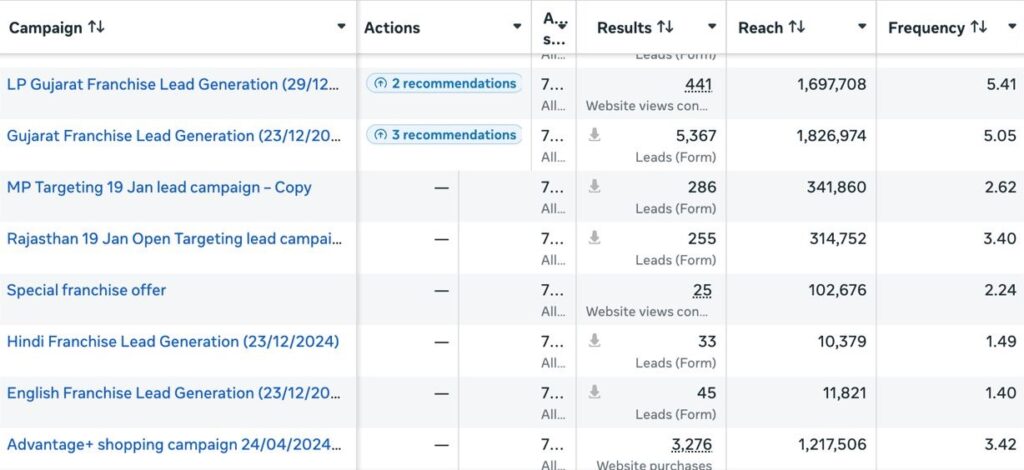
Task: Open the 3 recommendations badge
Action: coord(444,135)
